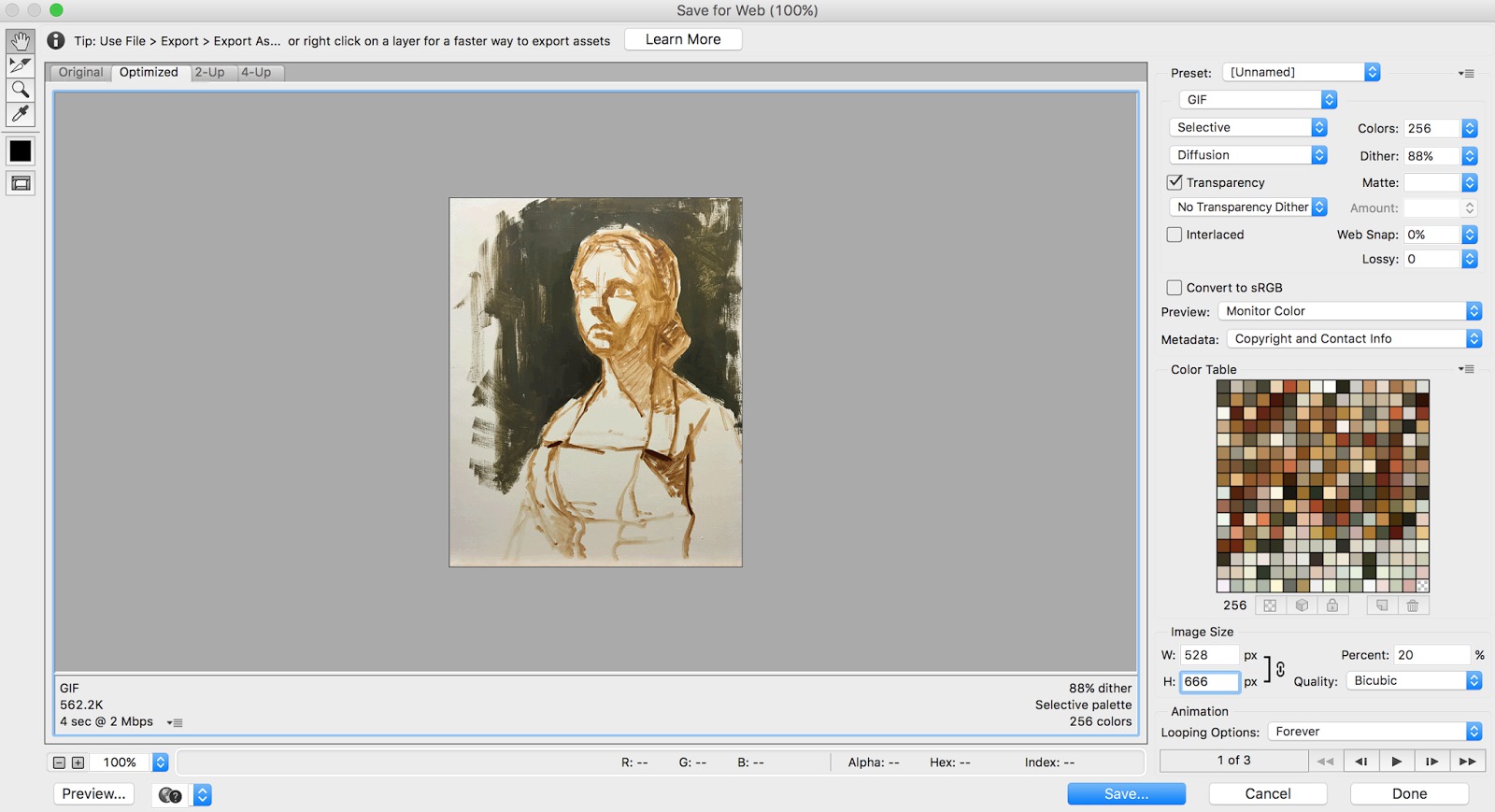Click the add new color icon
This screenshot has width=1495, height=812.
[x=1382, y=605]
